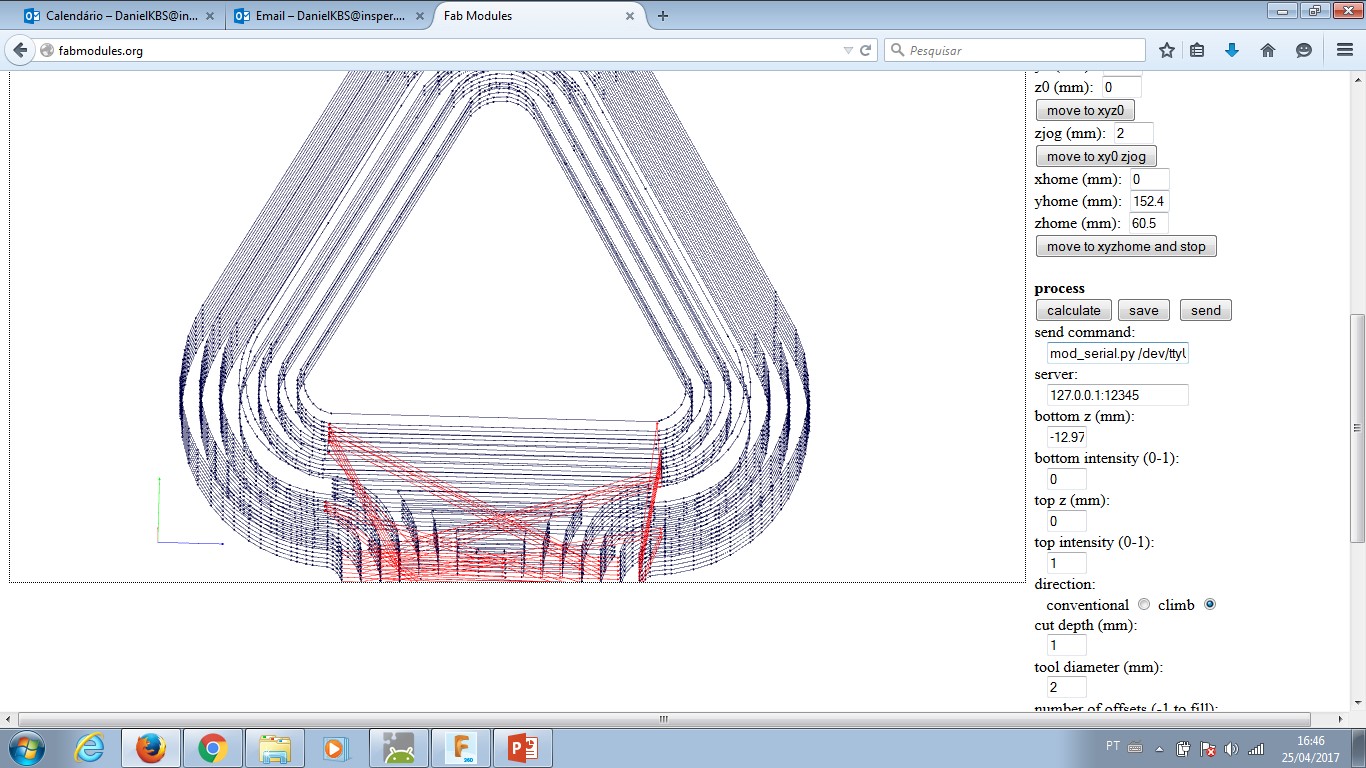Open PowerPoint from the taskbar
This screenshot has width=1366, height=768.
coord(523,748)
